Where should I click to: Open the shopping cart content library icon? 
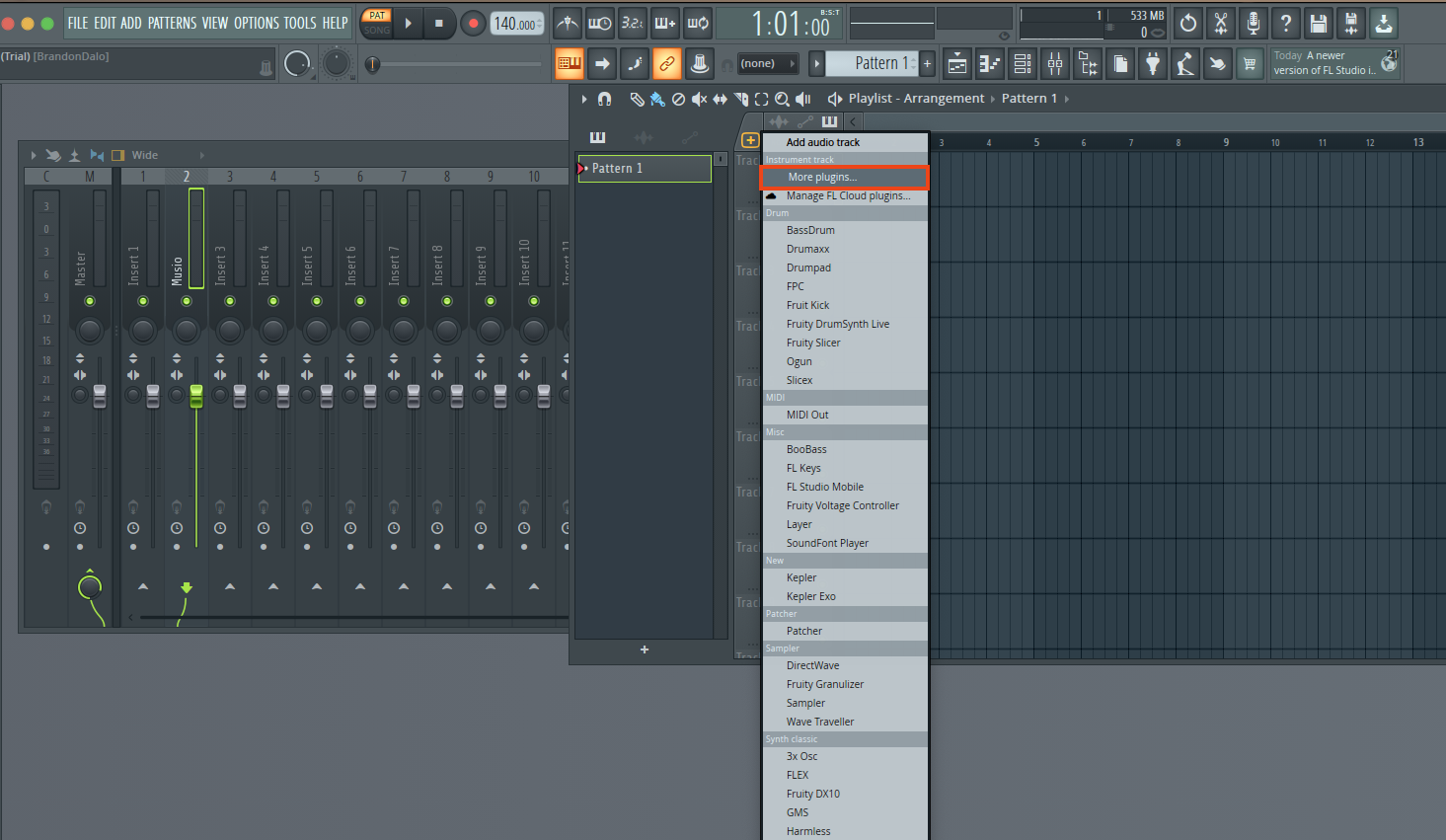click(1250, 64)
